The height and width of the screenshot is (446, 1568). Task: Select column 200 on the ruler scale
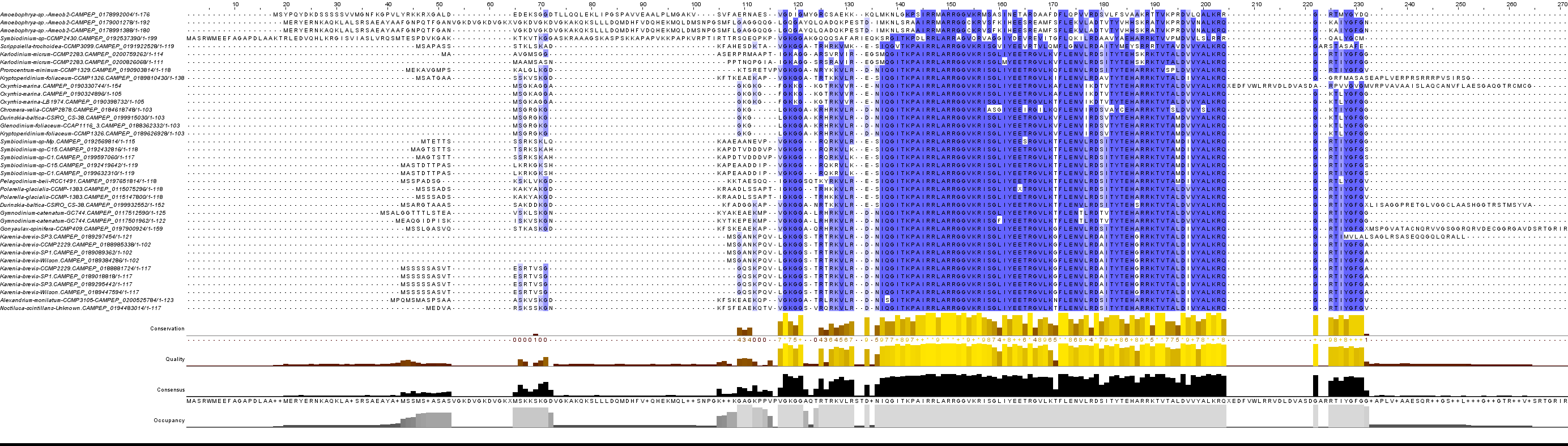point(1205,5)
